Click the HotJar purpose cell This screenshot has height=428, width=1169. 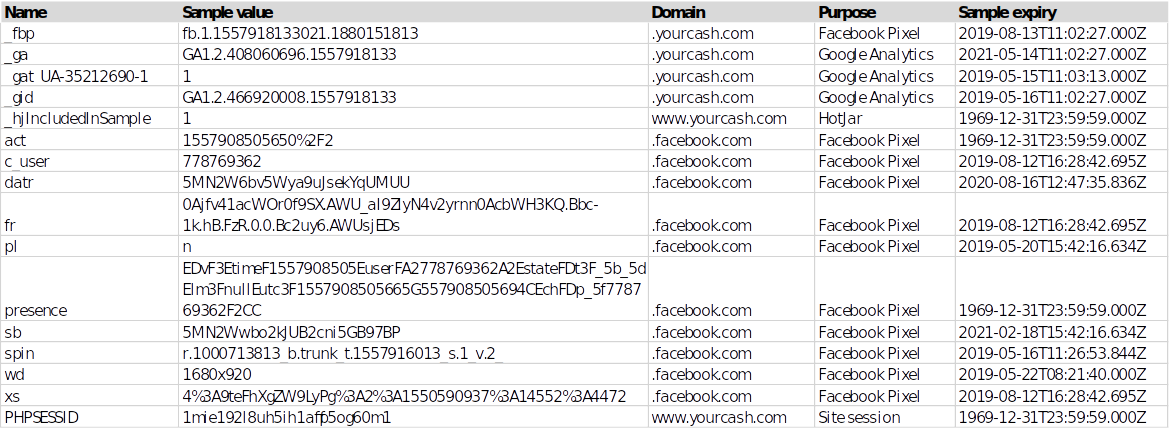click(840, 118)
